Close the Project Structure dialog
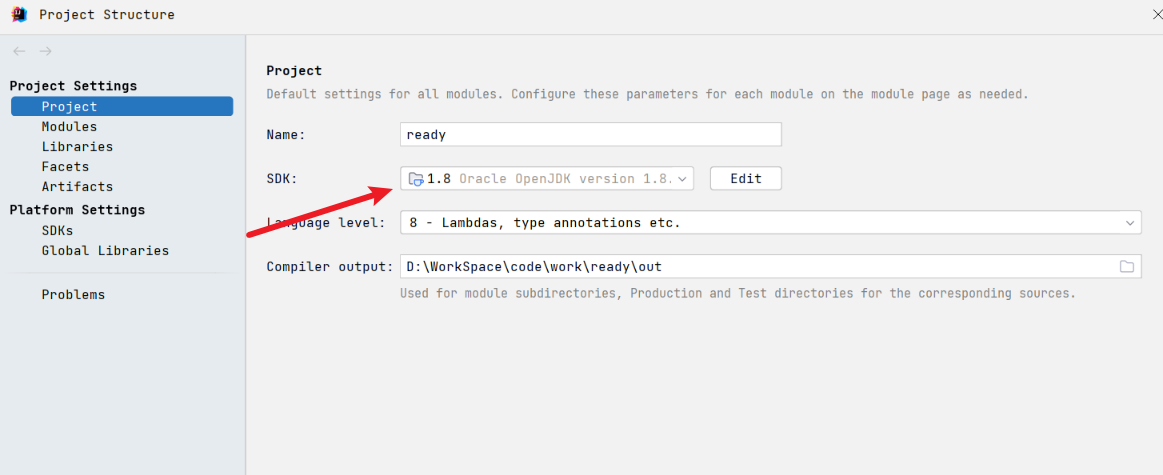The width and height of the screenshot is (1163, 475). coord(1156,14)
